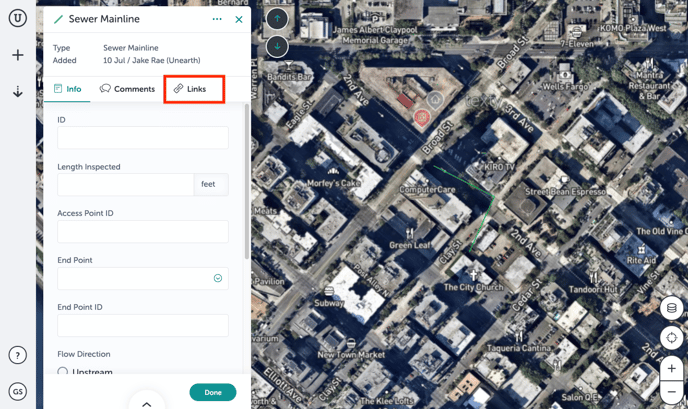Switch to the Comments tab
The image size is (688, 409).
[x=127, y=89]
